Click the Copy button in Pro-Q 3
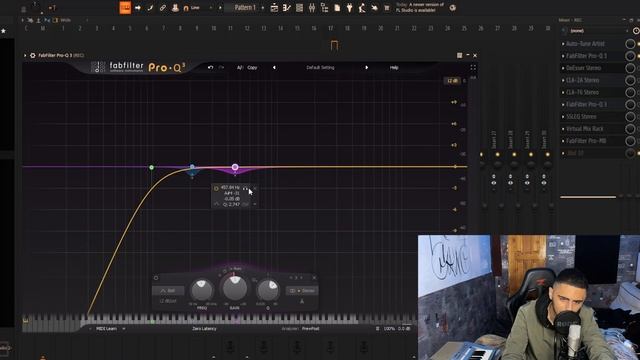The height and width of the screenshot is (360, 640). (252, 67)
